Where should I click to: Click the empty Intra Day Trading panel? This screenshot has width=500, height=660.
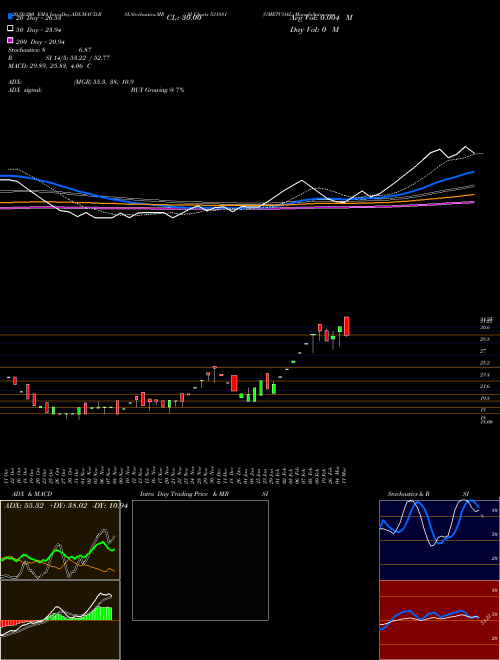pos(200,560)
